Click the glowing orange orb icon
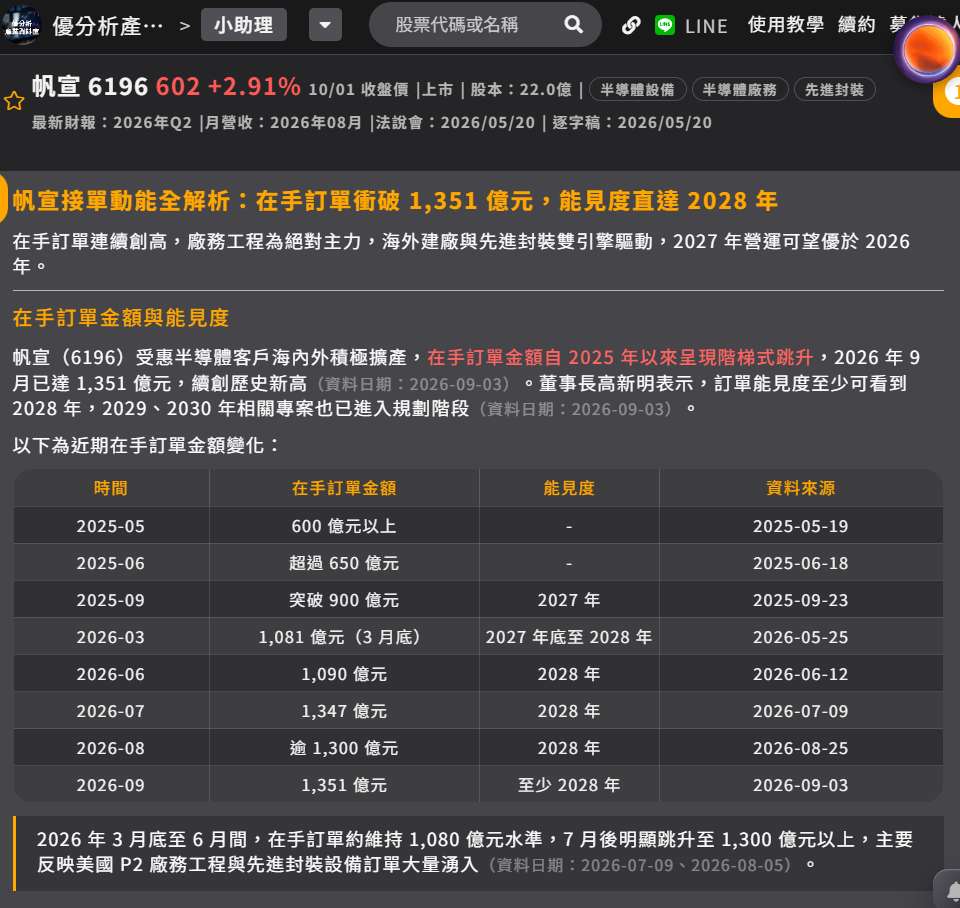The image size is (960, 908). coord(927,51)
